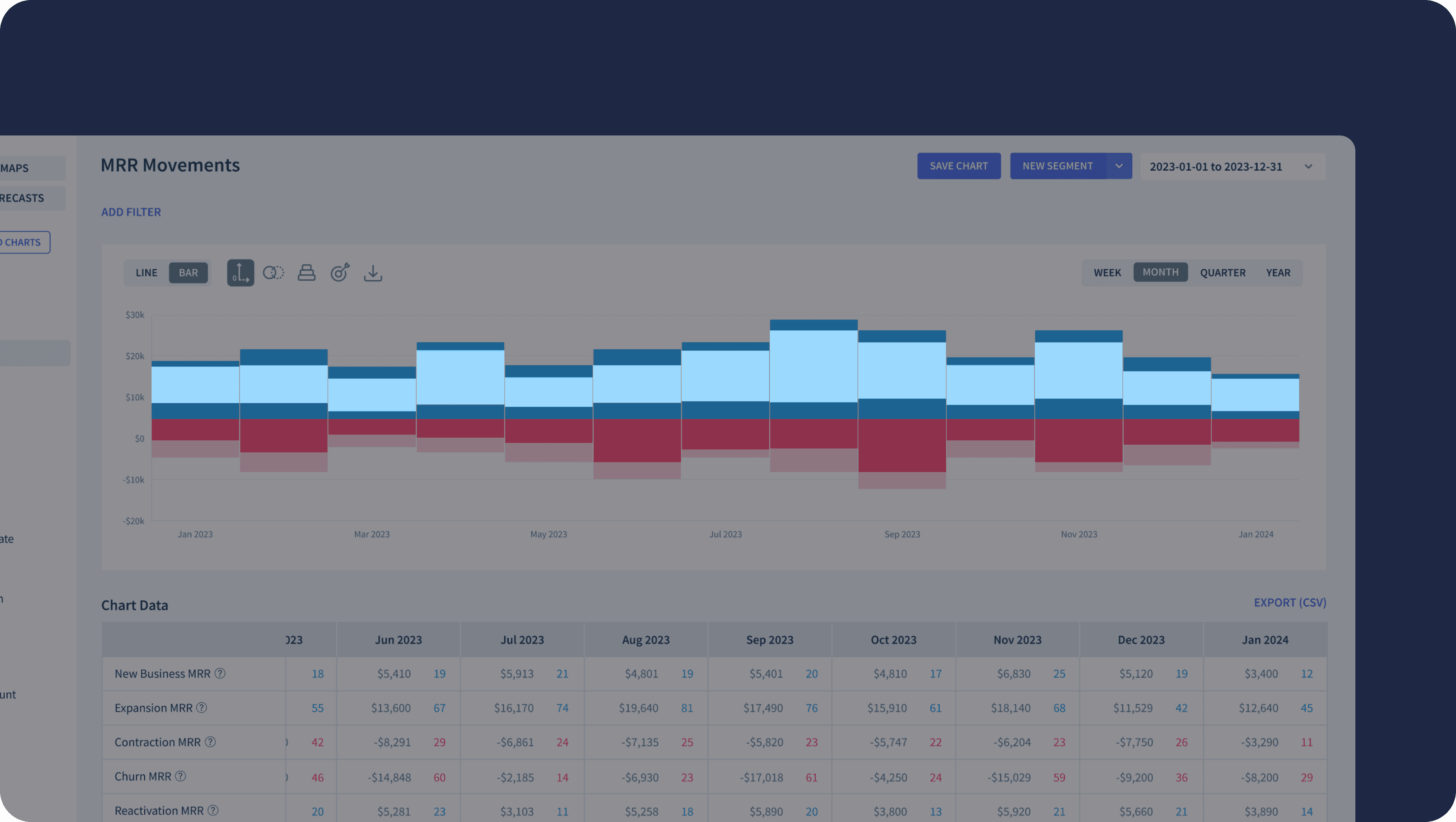Switch chart type to LINE

146,273
